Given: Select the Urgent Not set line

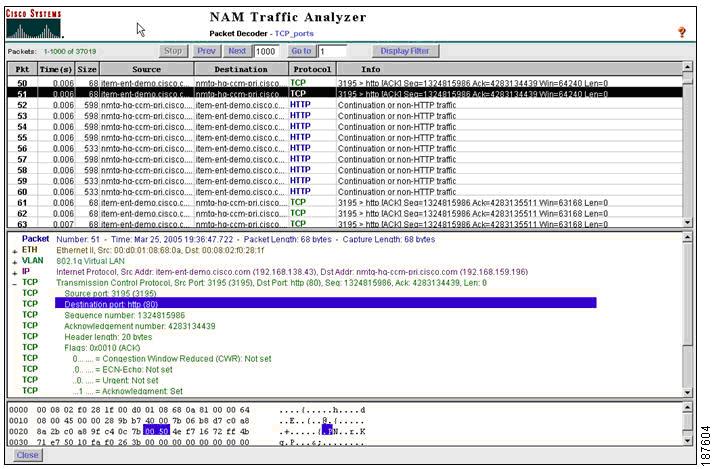Looking at the screenshot, I should (x=115, y=380).
